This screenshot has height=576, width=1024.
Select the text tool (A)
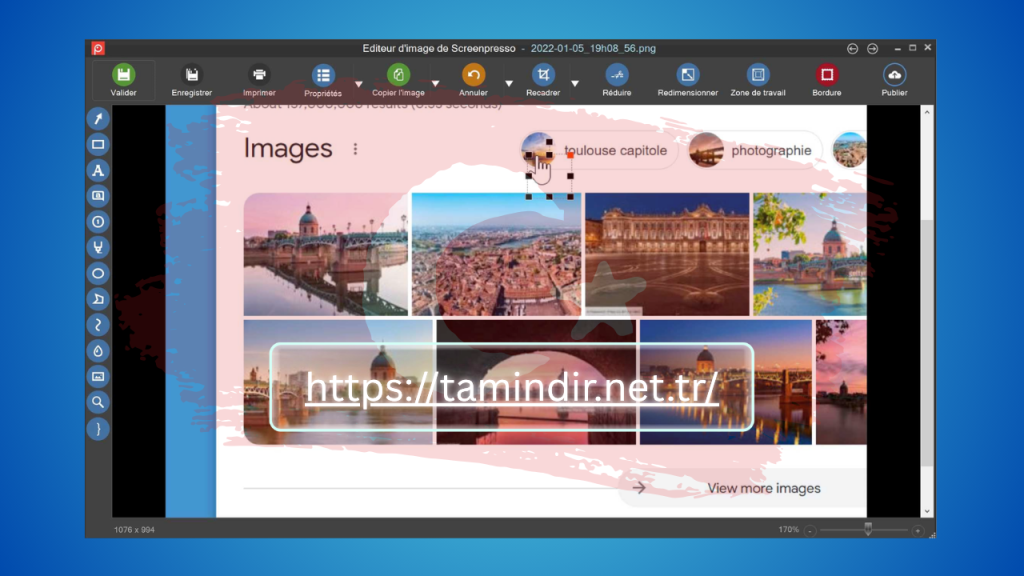click(98, 170)
